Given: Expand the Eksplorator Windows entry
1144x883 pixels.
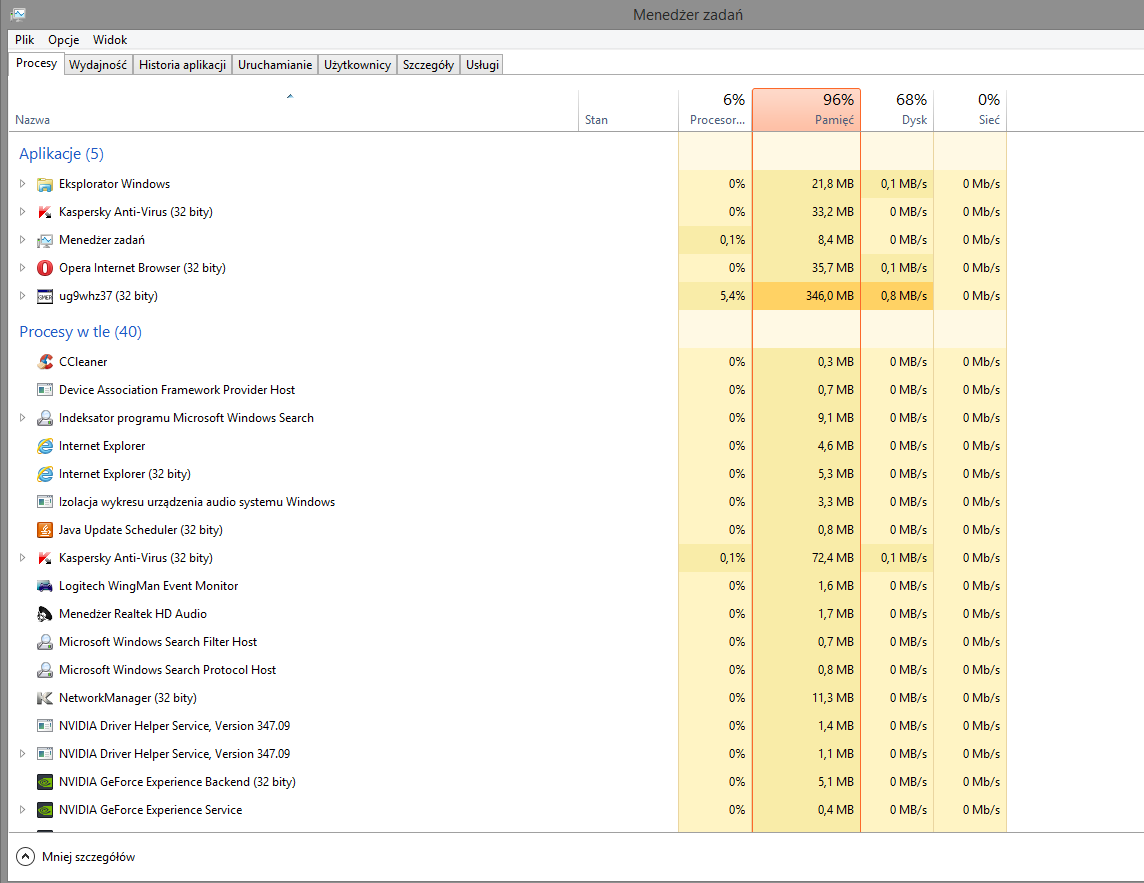Looking at the screenshot, I should point(23,184).
